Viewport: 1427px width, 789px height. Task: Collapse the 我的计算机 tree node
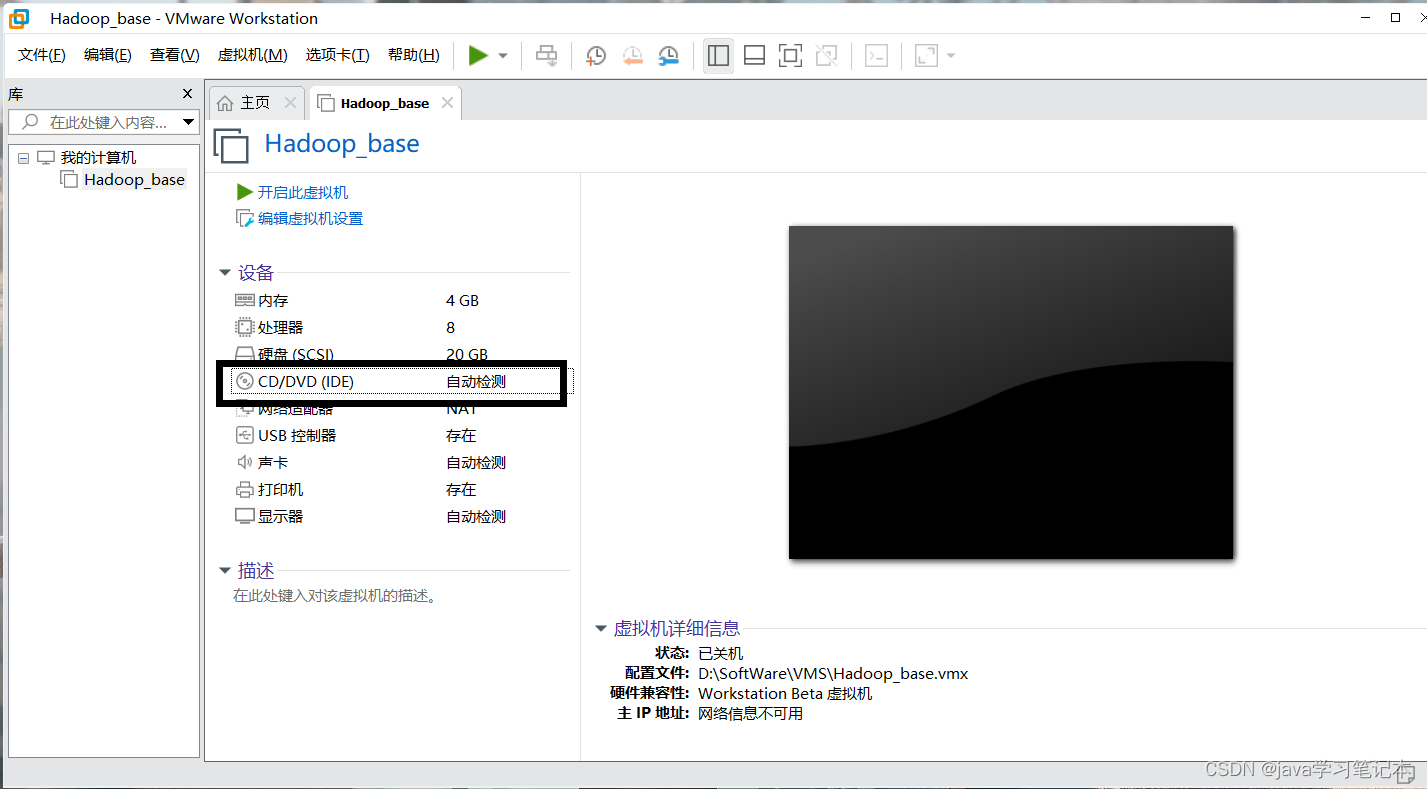(23, 158)
